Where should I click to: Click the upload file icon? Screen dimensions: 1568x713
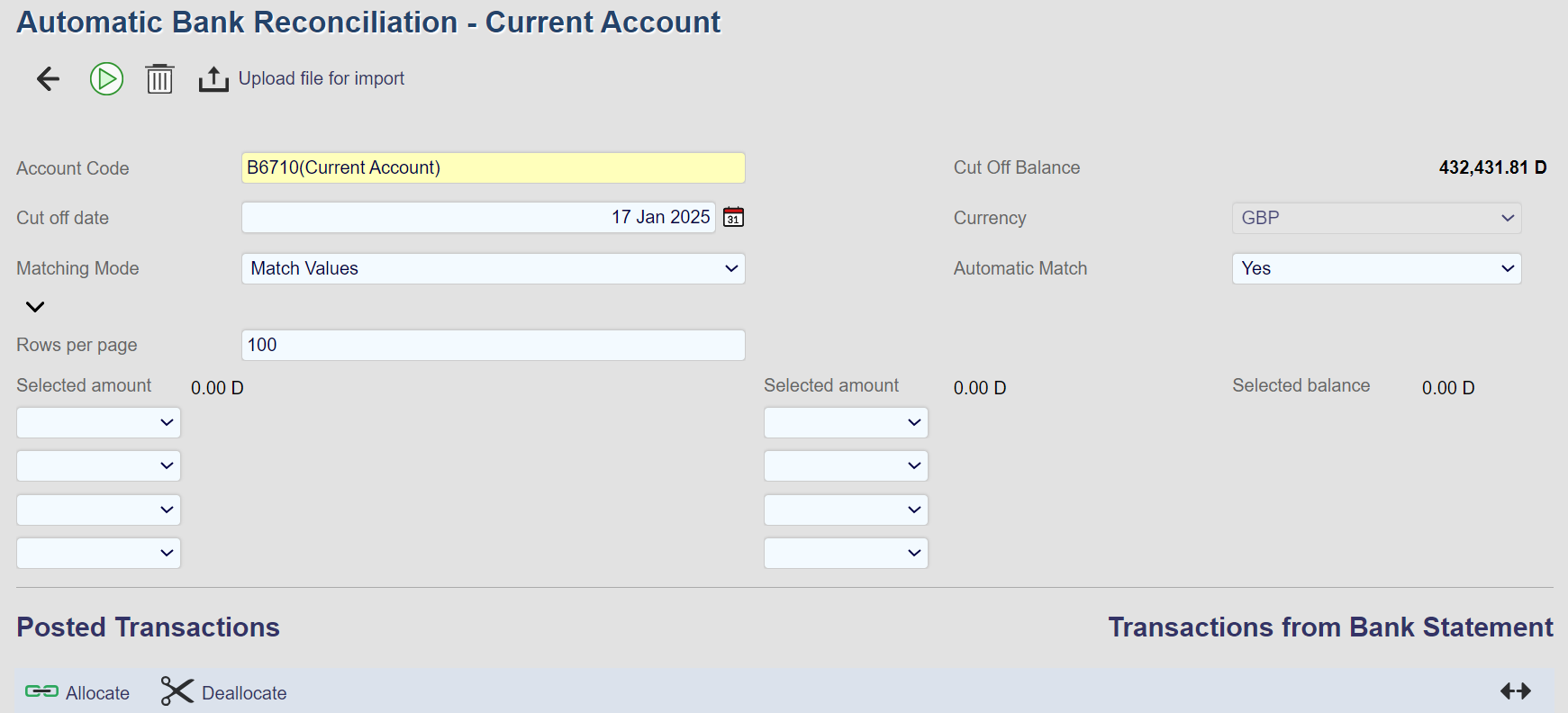pos(213,79)
